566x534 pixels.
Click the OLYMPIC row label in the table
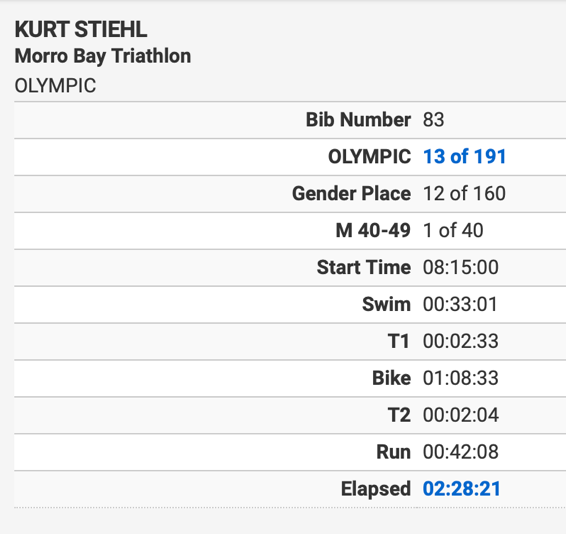pyautogui.click(x=369, y=156)
